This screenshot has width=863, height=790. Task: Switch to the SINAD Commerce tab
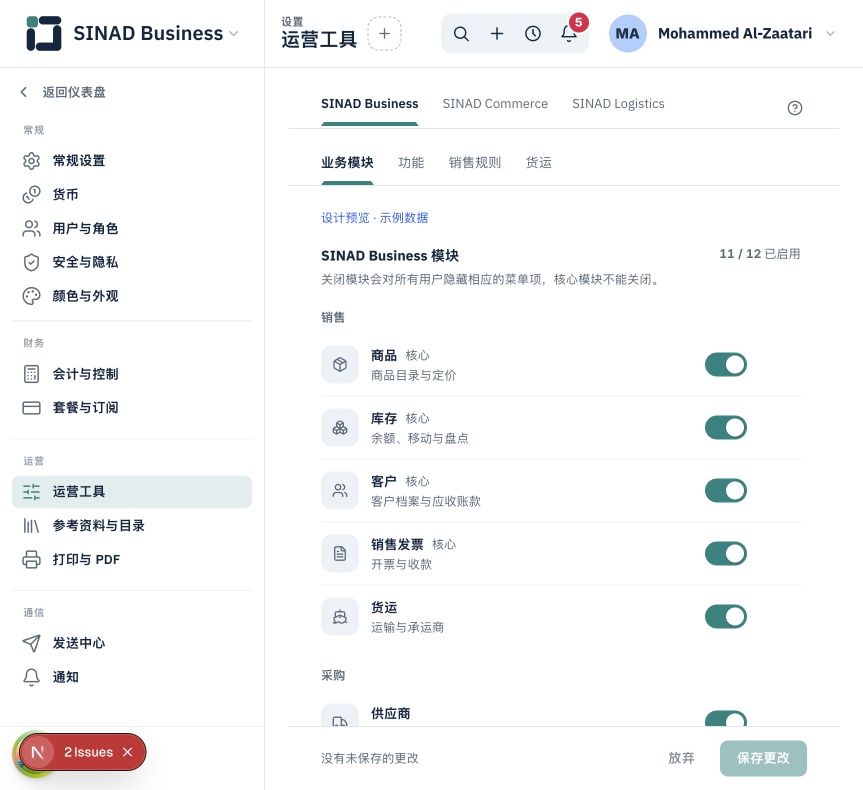495,104
